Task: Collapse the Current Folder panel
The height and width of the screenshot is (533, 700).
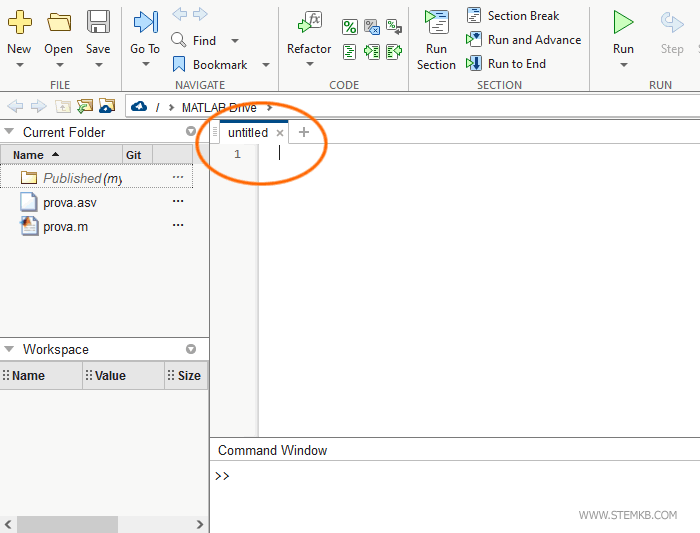Action: pos(9,132)
